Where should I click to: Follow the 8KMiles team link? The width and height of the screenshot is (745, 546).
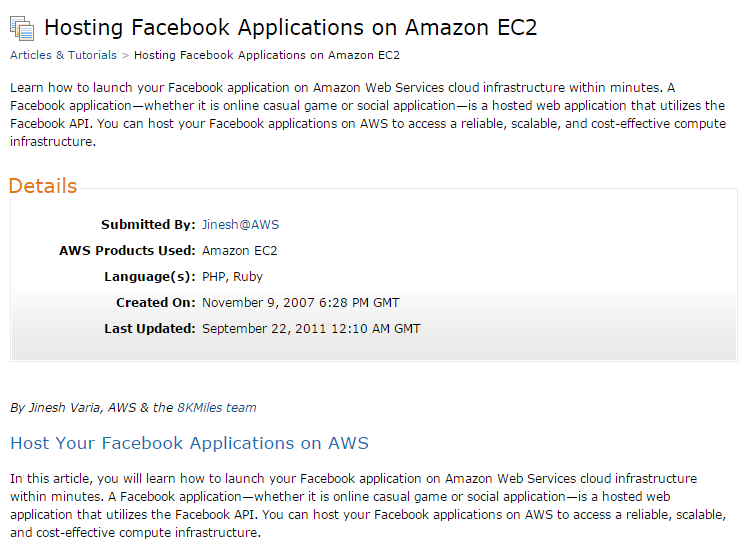(217, 408)
